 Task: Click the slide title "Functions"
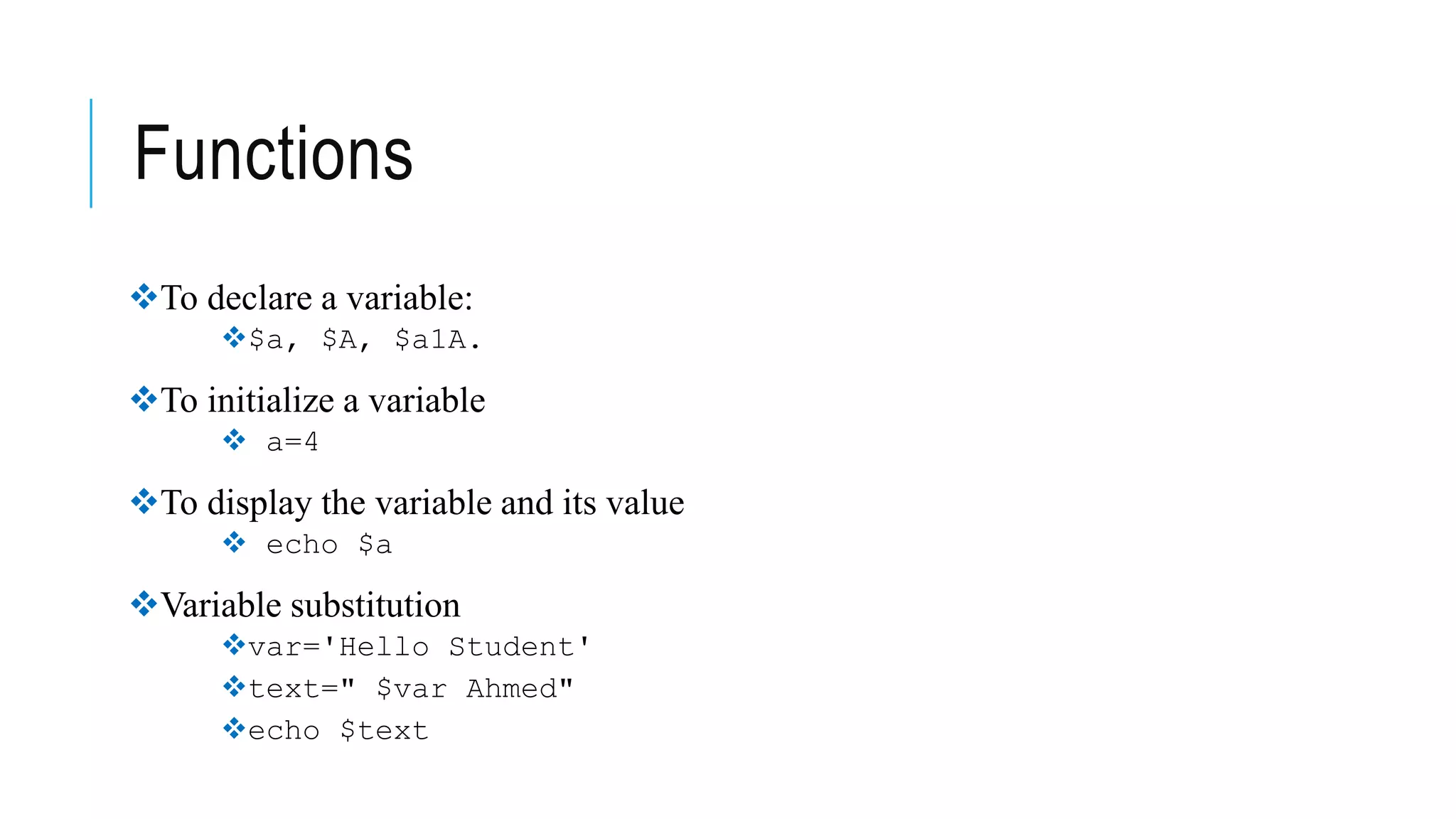click(x=273, y=153)
